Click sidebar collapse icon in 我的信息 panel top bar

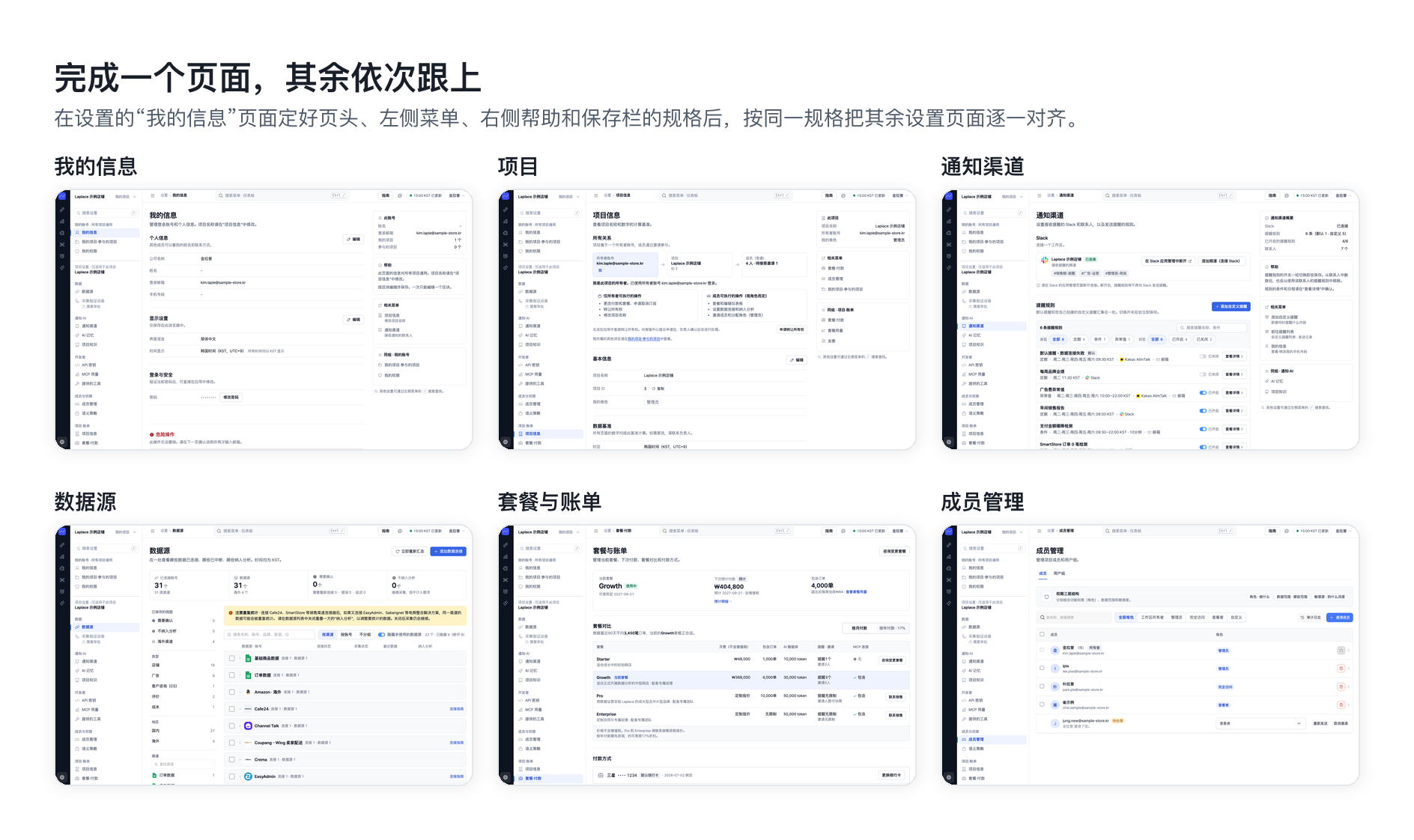click(153, 195)
